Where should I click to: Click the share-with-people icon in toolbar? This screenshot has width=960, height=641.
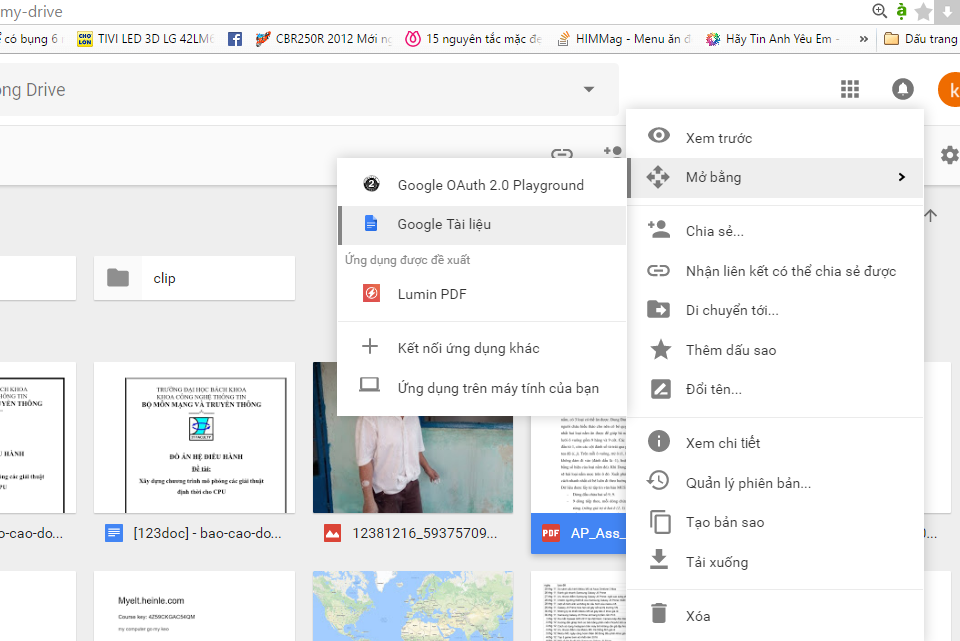coord(613,153)
